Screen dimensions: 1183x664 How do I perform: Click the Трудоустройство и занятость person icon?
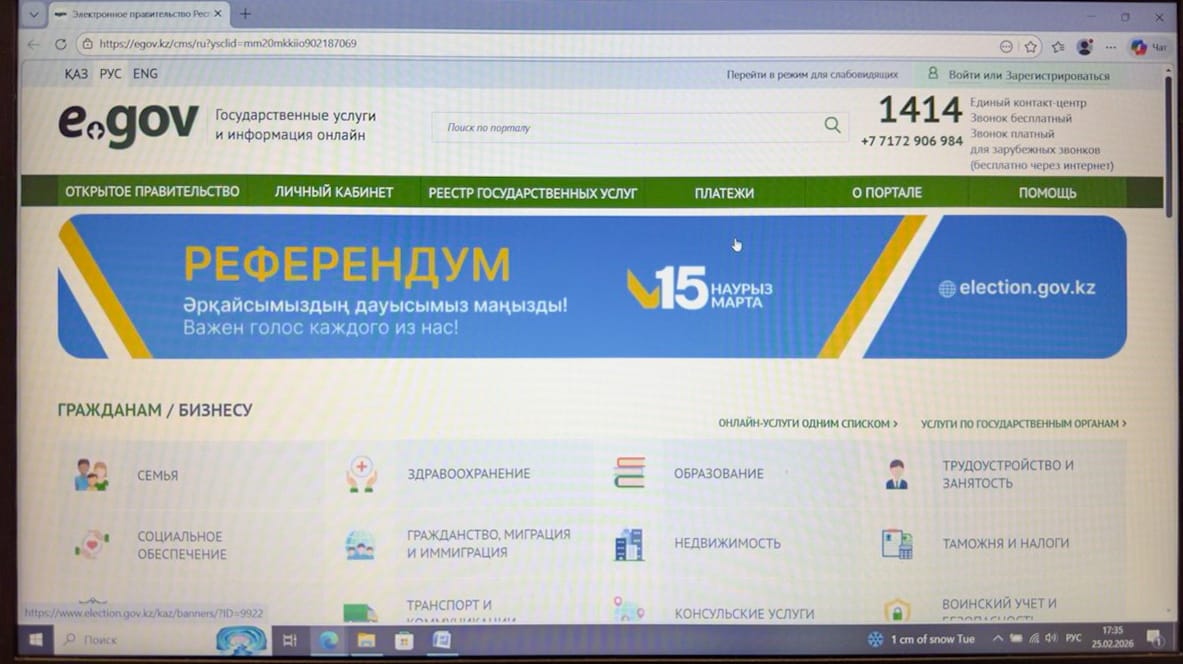[x=896, y=474]
